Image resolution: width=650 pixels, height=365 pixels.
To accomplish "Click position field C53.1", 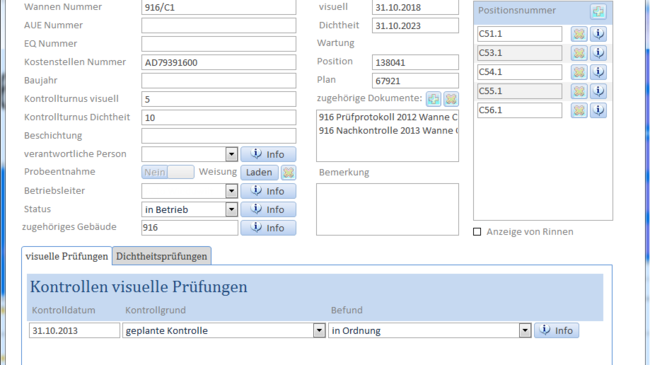I will click(519, 53).
